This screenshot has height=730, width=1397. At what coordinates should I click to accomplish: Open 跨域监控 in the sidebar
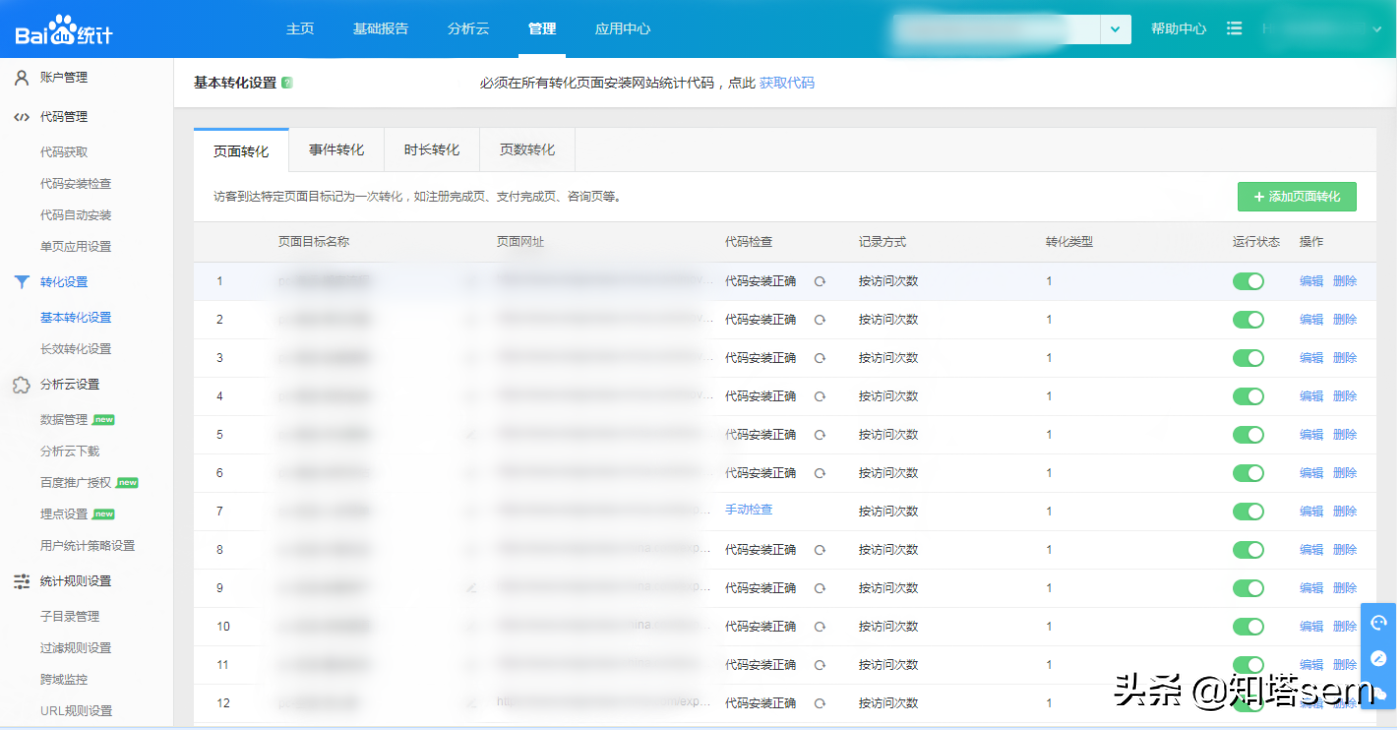[x=64, y=680]
